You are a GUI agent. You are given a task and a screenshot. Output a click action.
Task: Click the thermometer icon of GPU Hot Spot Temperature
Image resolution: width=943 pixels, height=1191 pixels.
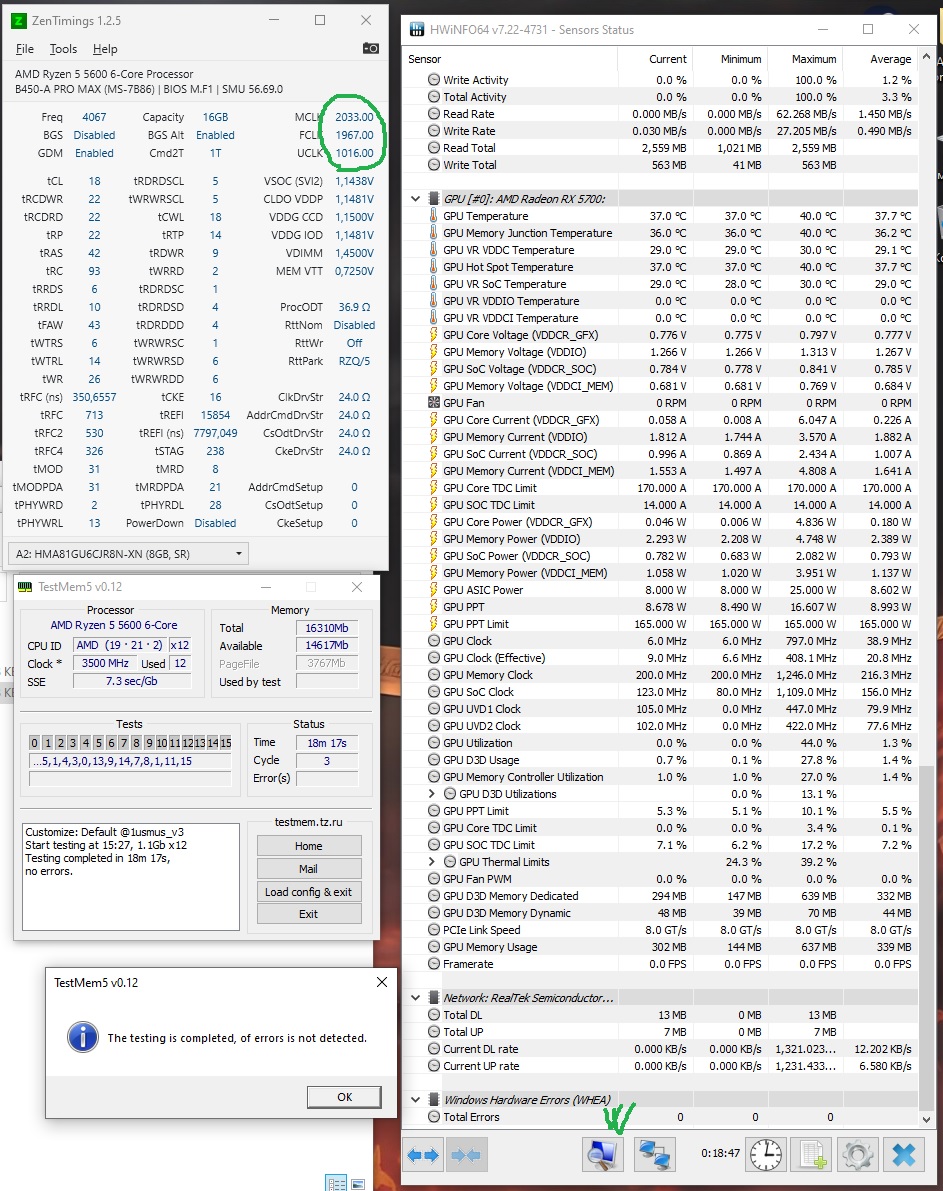(434, 267)
